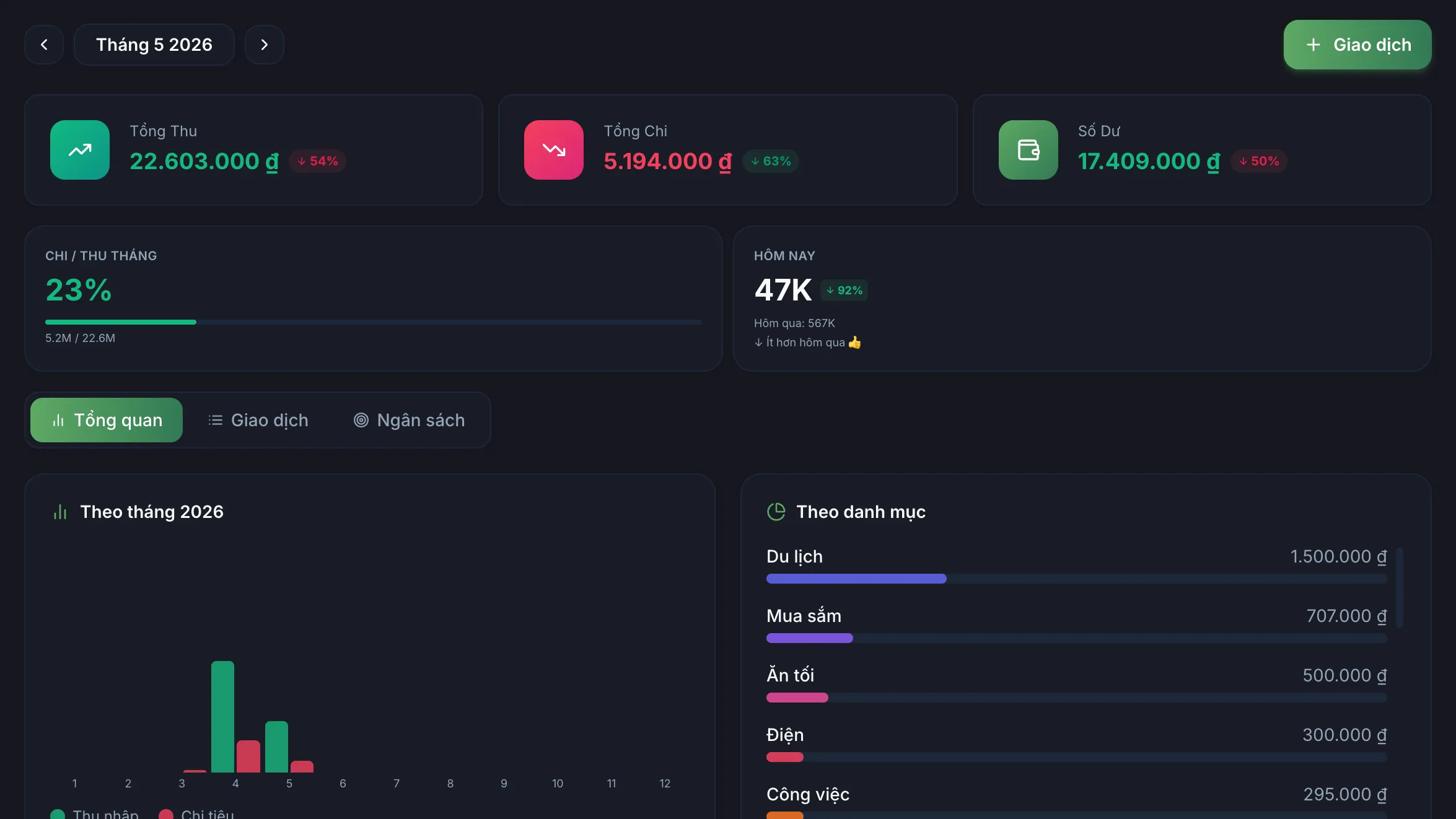This screenshot has height=819, width=1456.
Task: Click the bar chart icon beside Theo tháng 2026
Action: pos(60,512)
